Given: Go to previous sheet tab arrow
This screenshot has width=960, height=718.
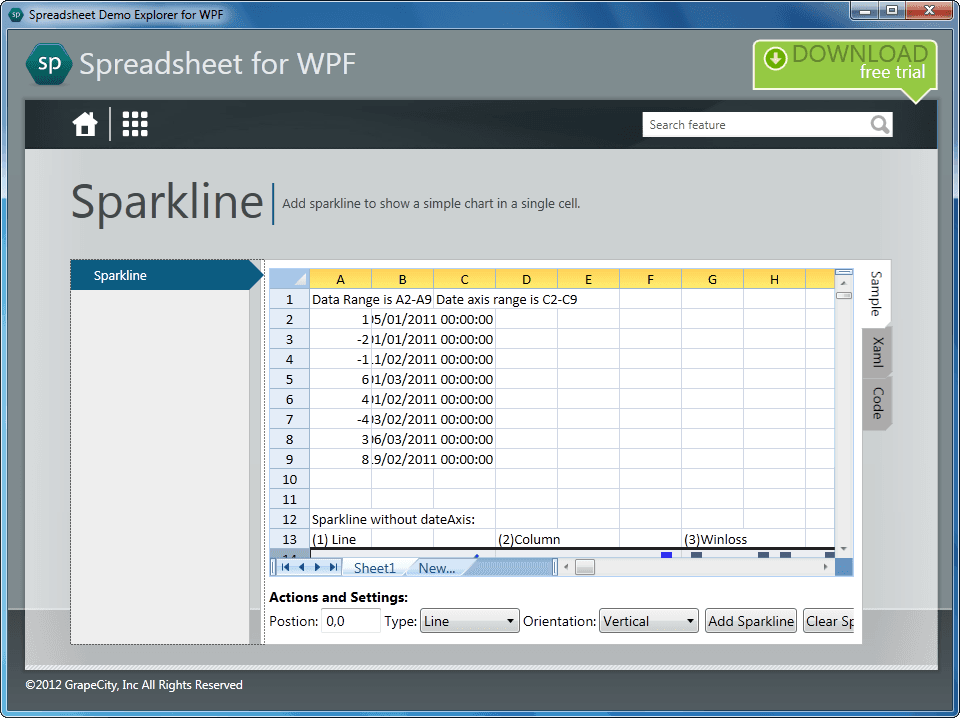Looking at the screenshot, I should [301, 567].
